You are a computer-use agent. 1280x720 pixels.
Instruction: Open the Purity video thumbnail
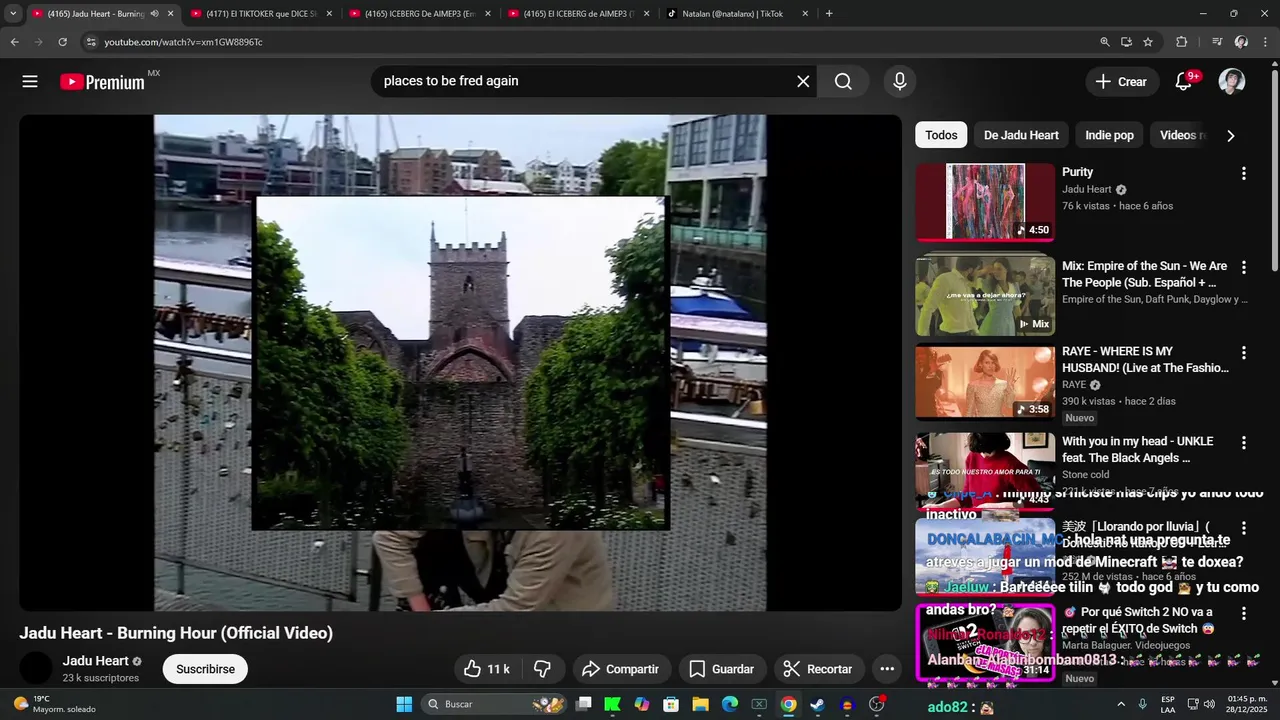point(985,202)
